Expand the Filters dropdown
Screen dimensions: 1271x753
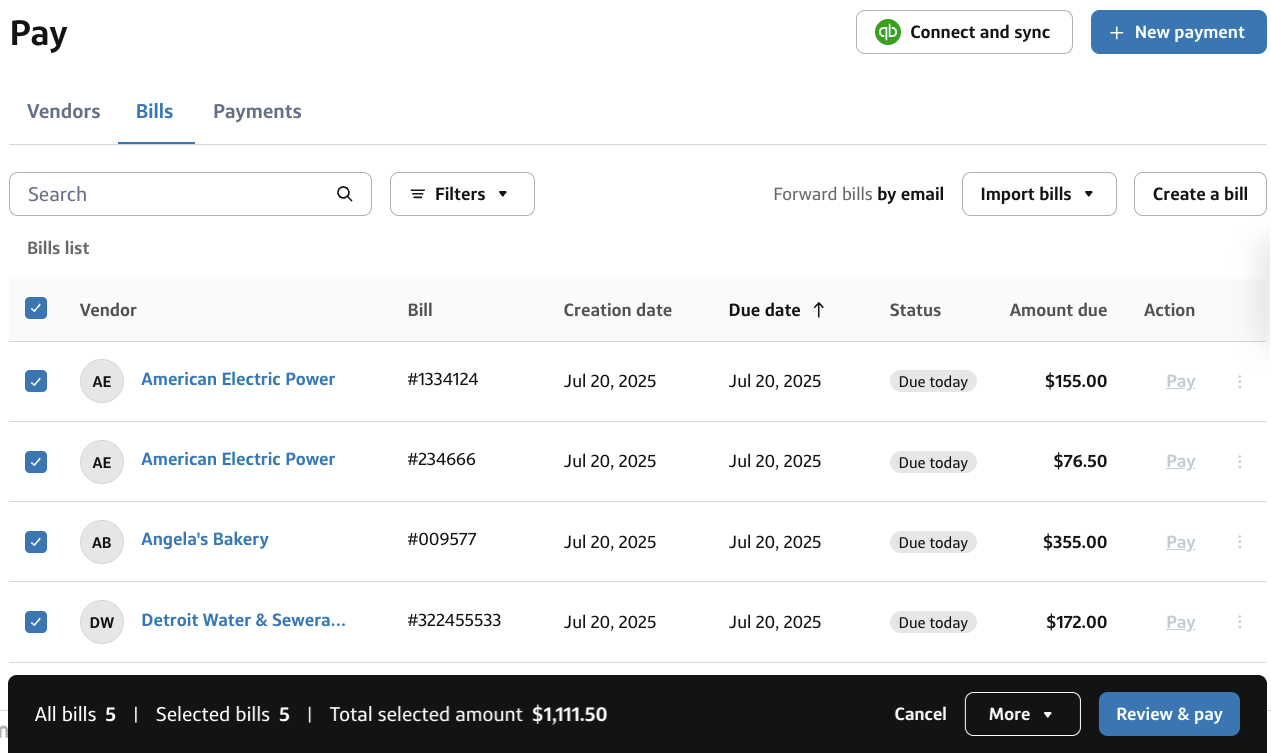pyautogui.click(x=461, y=194)
